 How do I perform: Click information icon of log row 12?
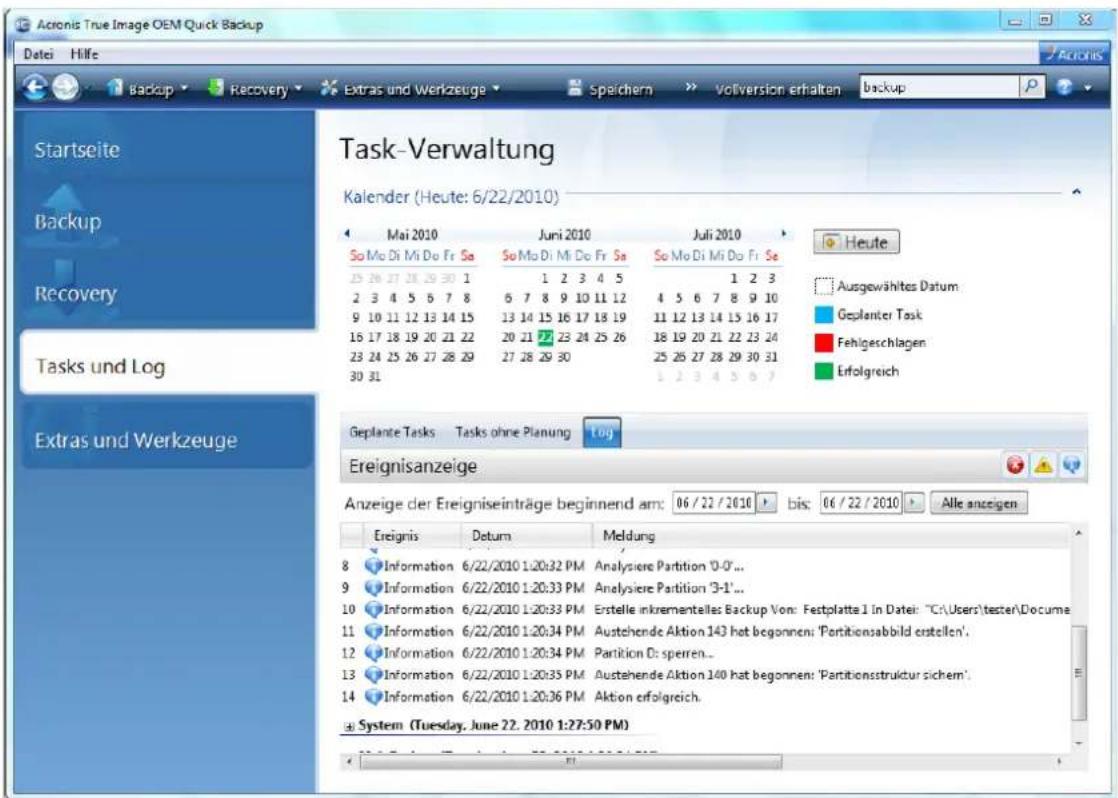coord(374,653)
